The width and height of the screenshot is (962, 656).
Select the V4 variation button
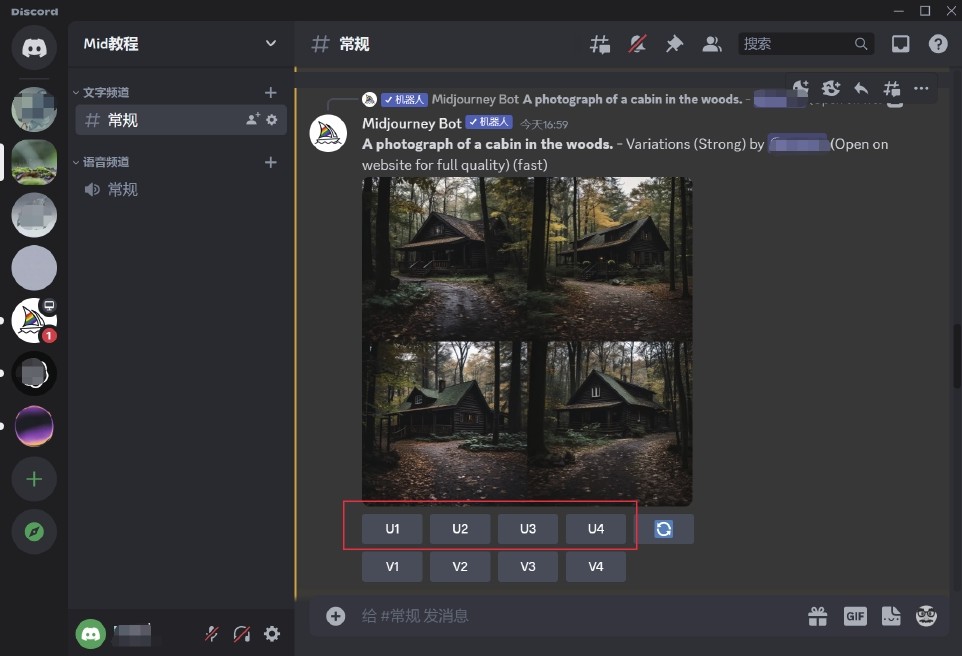click(x=596, y=566)
